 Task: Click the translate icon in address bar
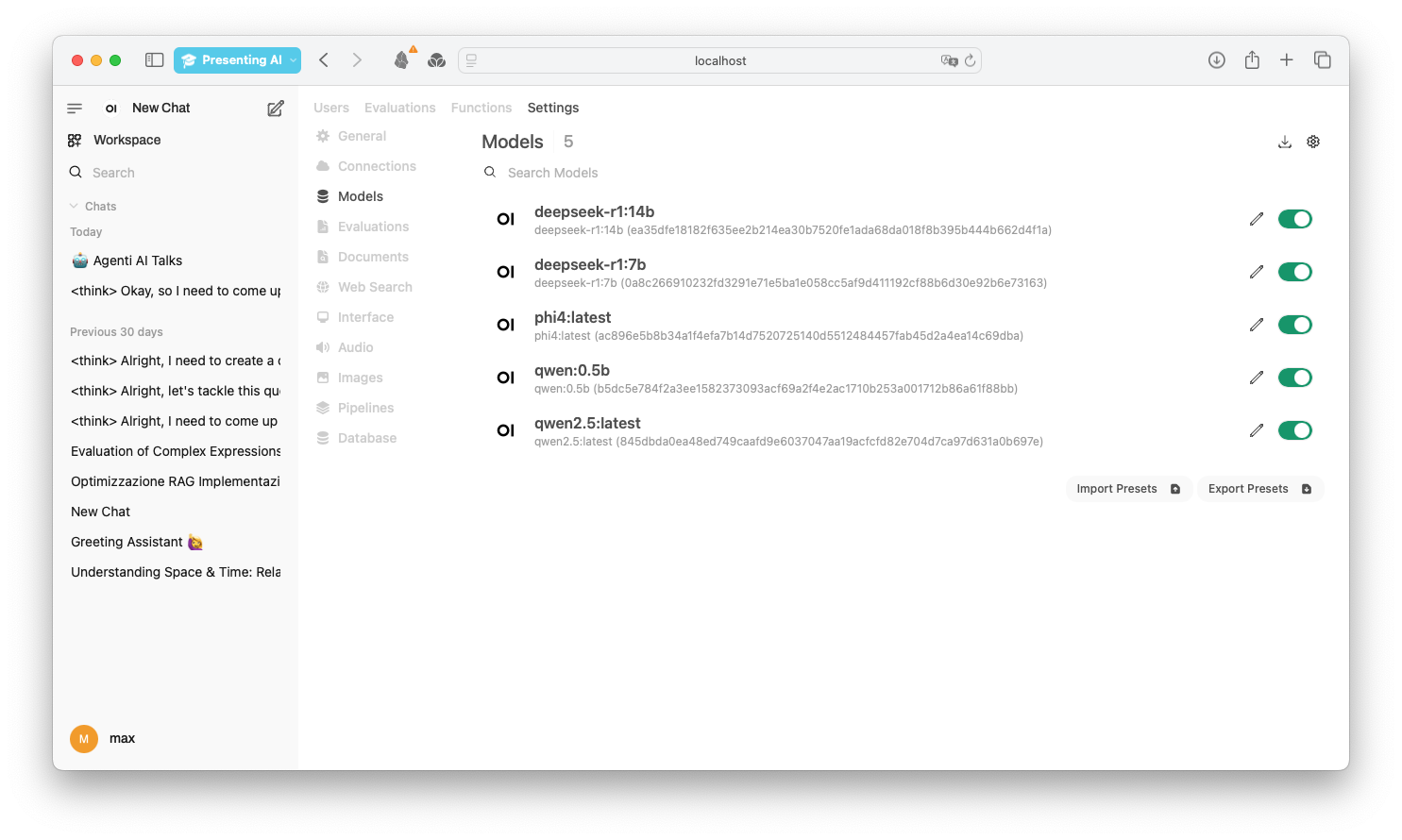(x=949, y=60)
